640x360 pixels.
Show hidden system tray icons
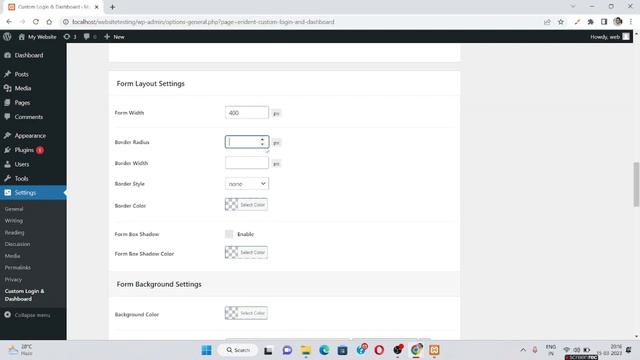523,350
